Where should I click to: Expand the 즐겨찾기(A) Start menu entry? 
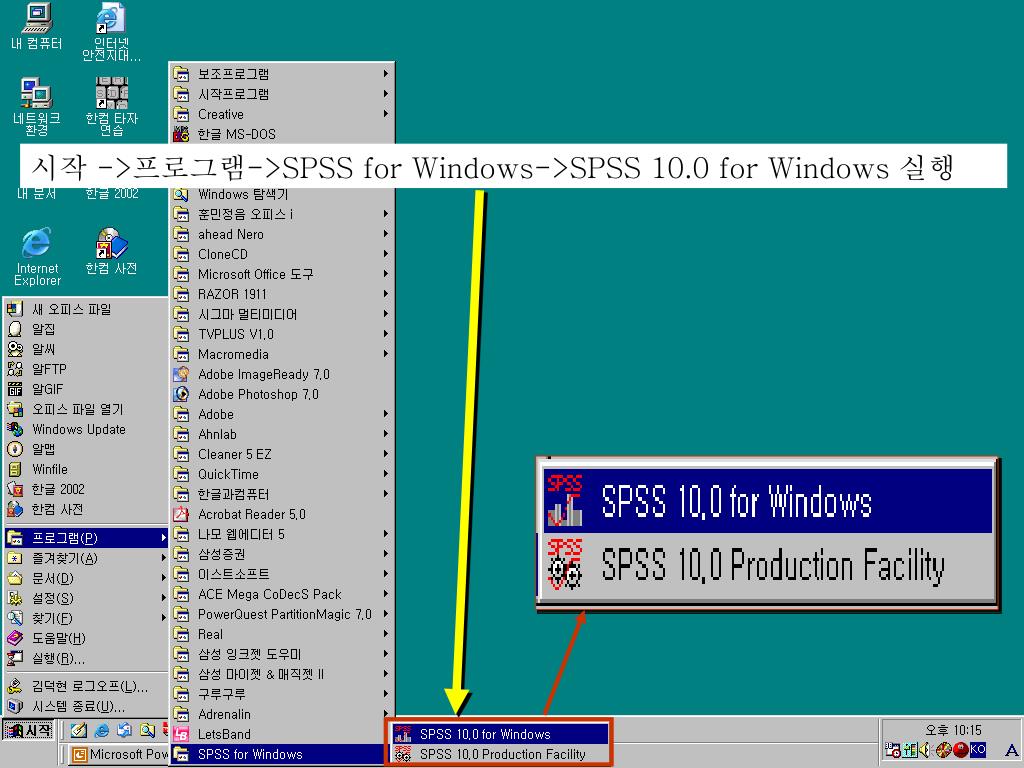(85, 558)
